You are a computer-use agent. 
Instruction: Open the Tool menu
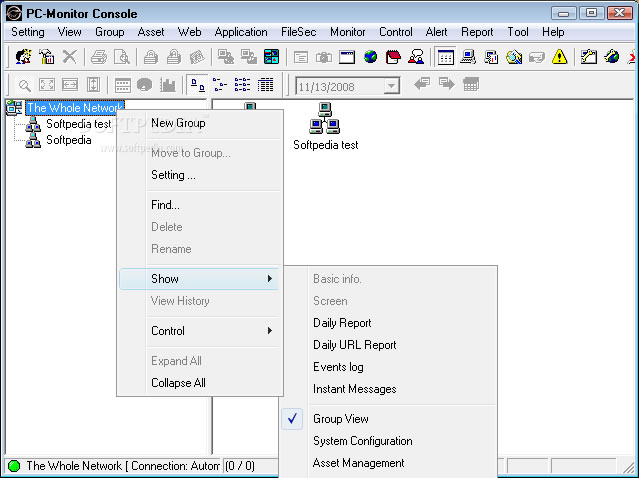click(x=518, y=32)
